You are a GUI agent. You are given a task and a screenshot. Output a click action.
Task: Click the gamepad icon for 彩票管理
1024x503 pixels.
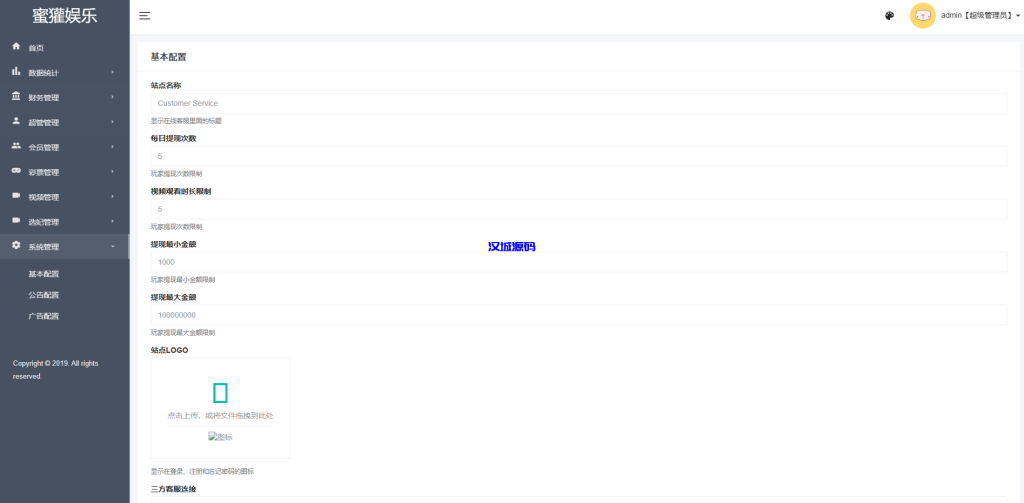[x=16, y=171]
